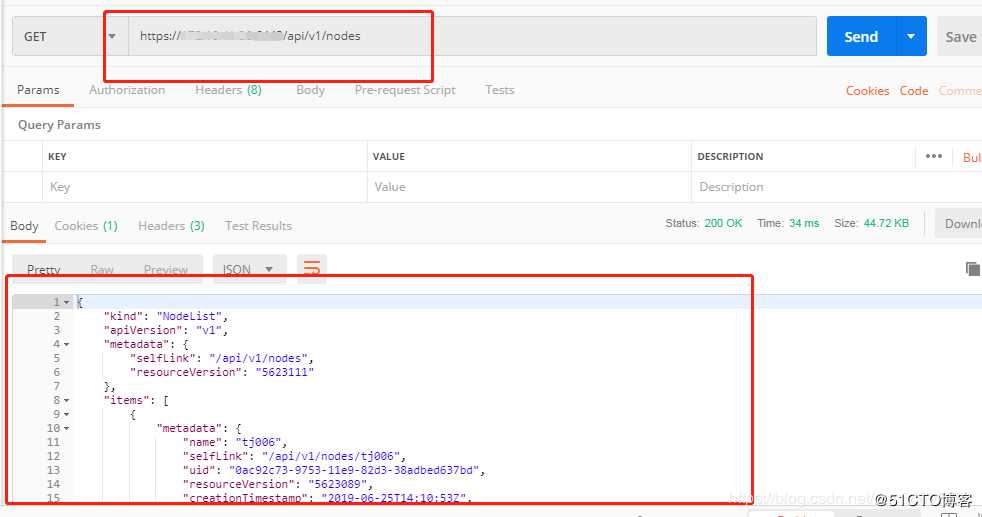Open the request Headers (8) tab
The height and width of the screenshot is (517, 982).
pyautogui.click(x=228, y=90)
